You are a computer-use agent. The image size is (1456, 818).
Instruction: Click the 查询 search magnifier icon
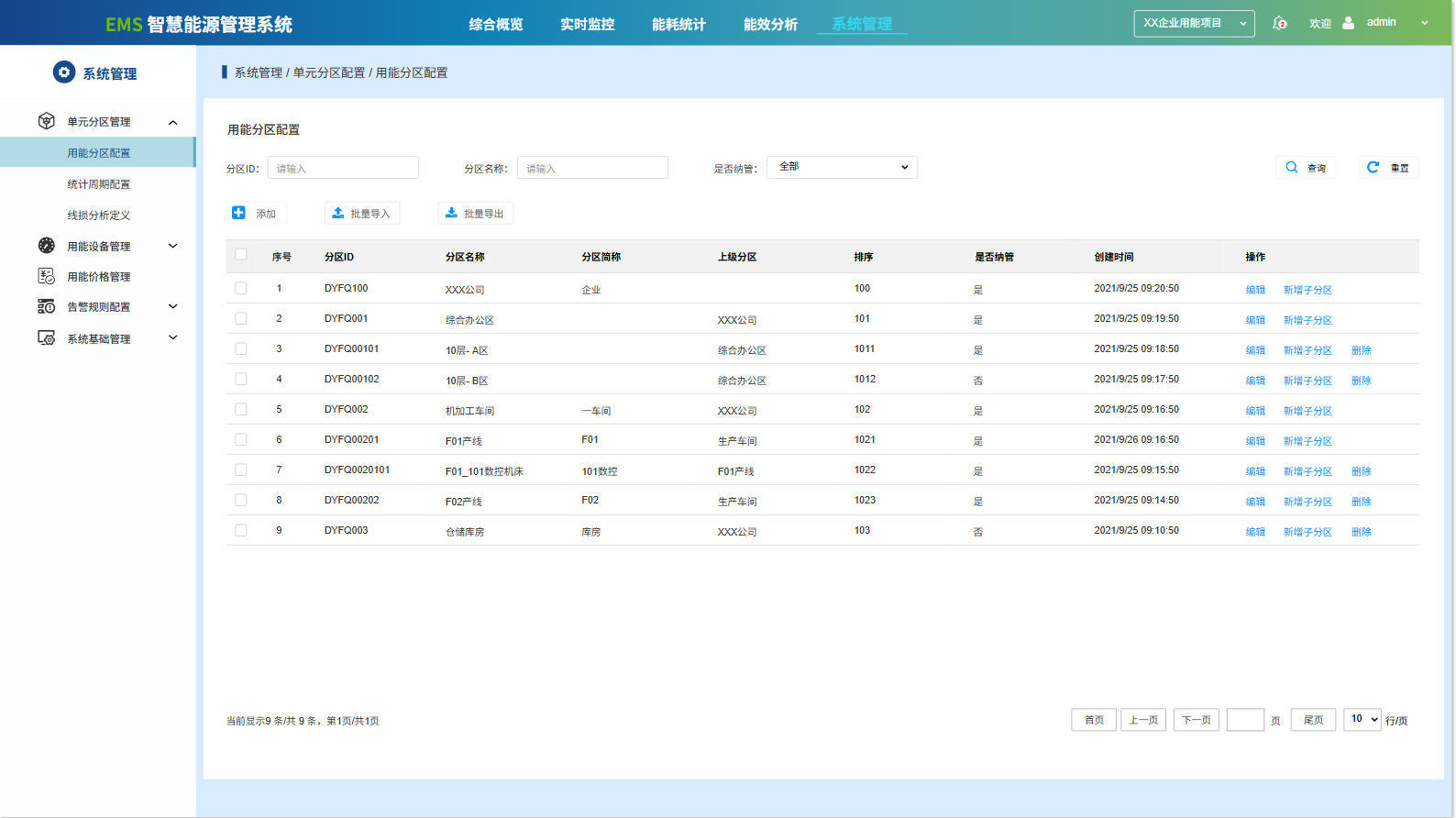(1291, 168)
